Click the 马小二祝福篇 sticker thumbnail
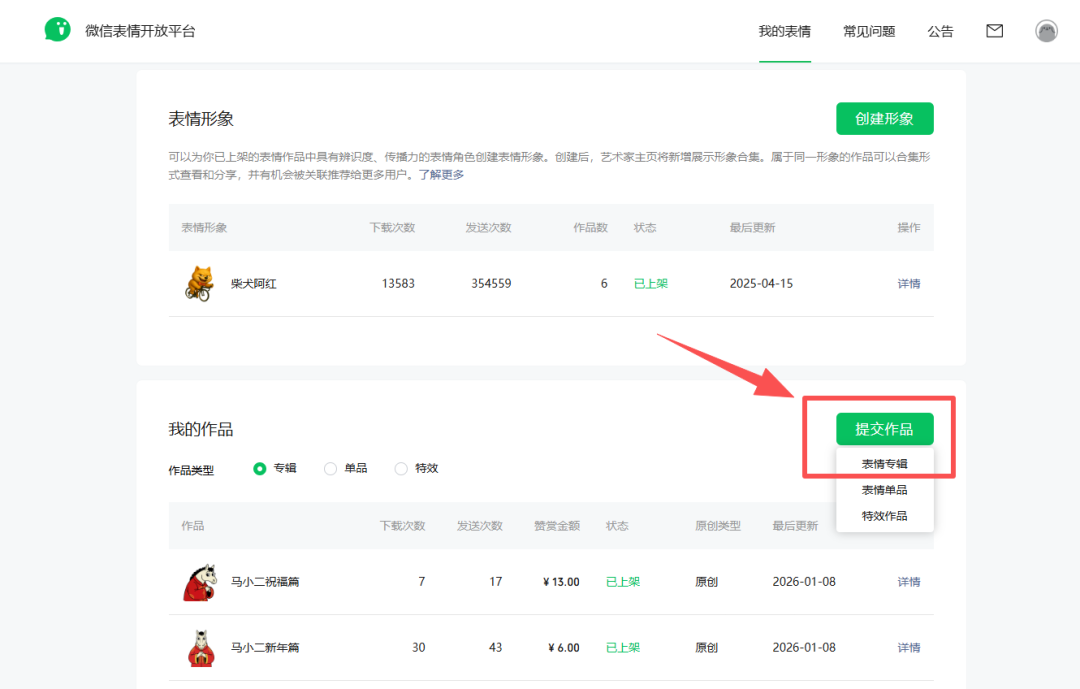This screenshot has height=689, width=1080. tap(200, 582)
